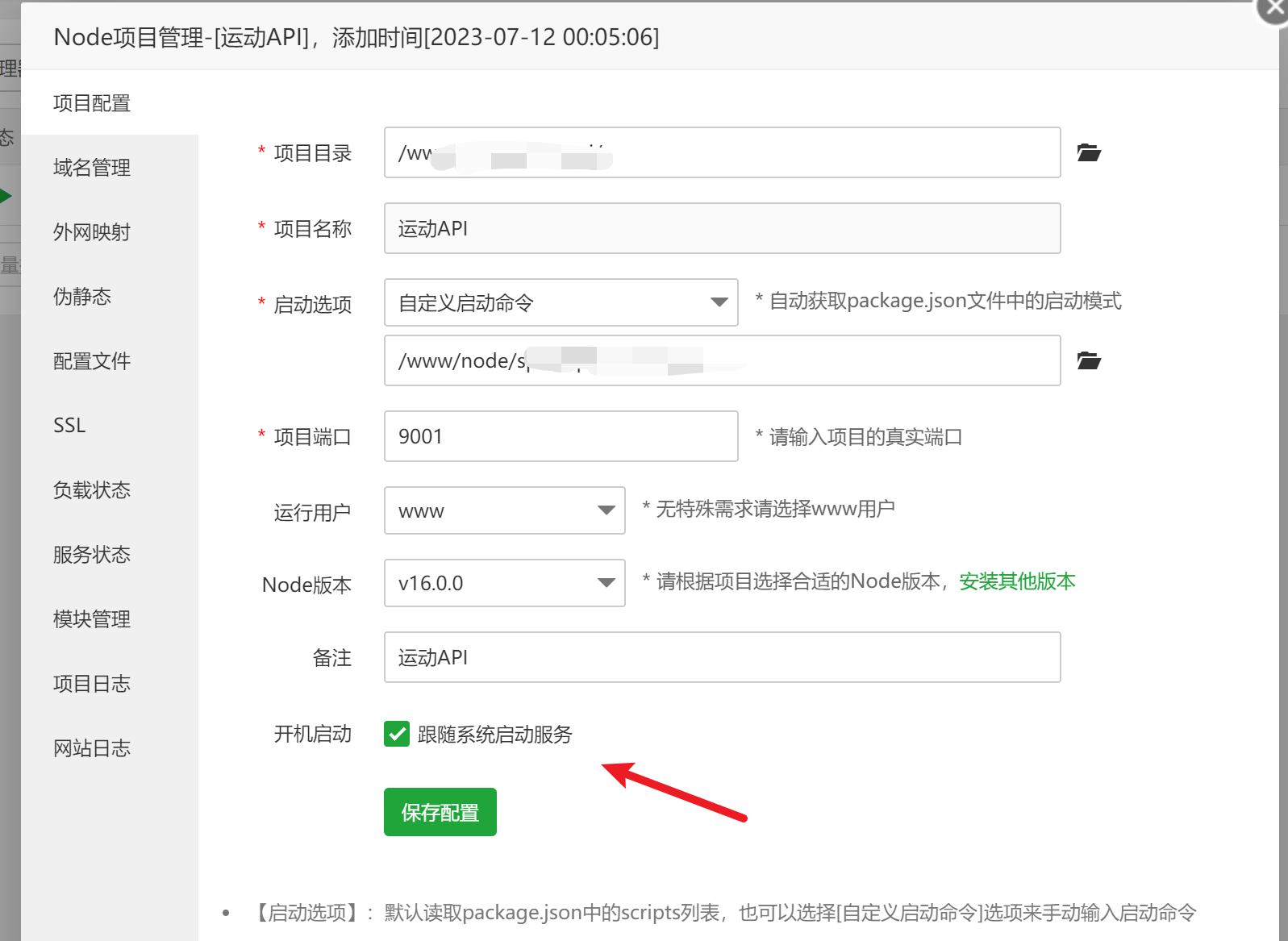Image resolution: width=1288 pixels, height=941 pixels.
Task: Click the 自动获取package.json hint text
Action: (938, 301)
